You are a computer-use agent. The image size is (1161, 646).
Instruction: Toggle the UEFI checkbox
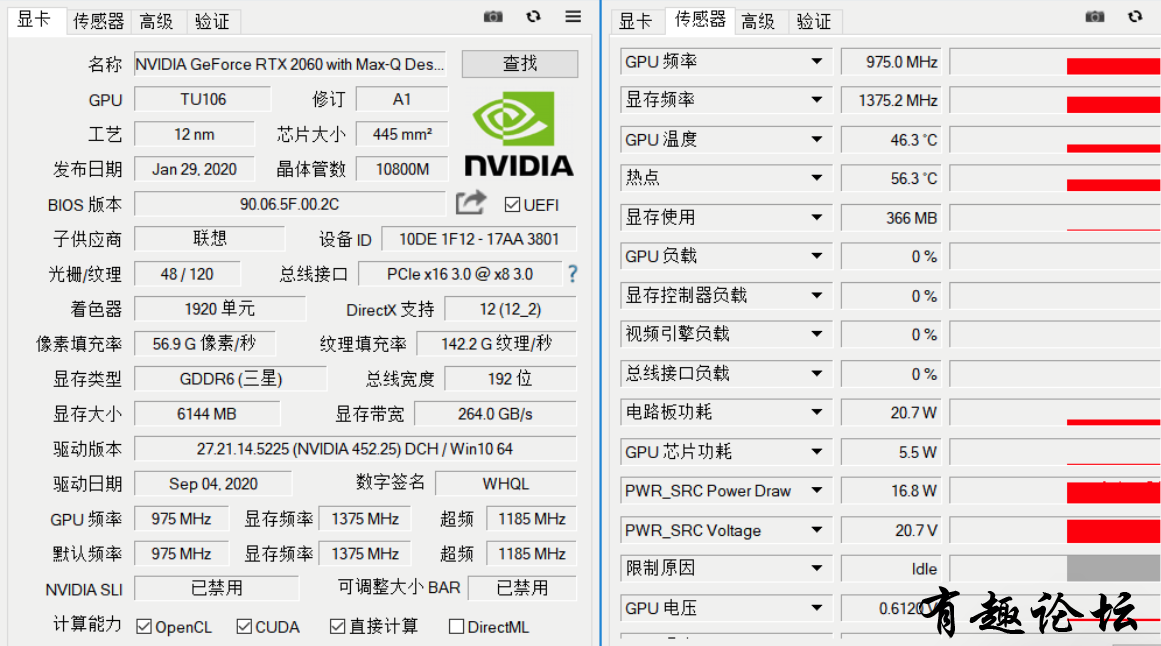point(512,204)
